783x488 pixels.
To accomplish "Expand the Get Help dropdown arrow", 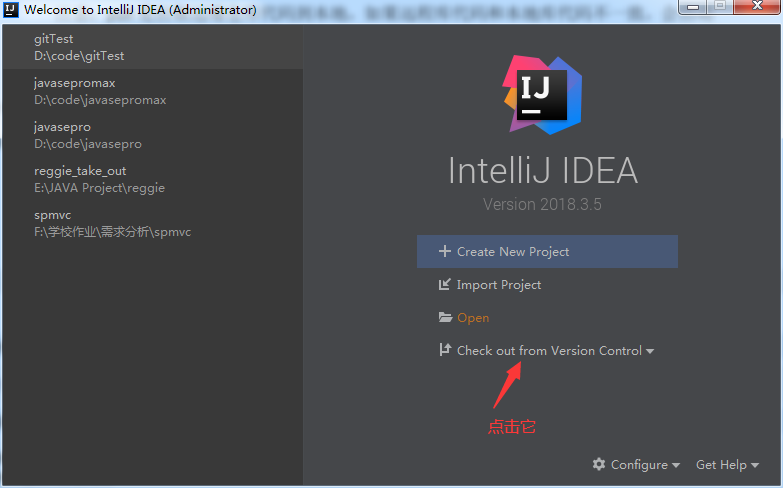I will [x=755, y=466].
